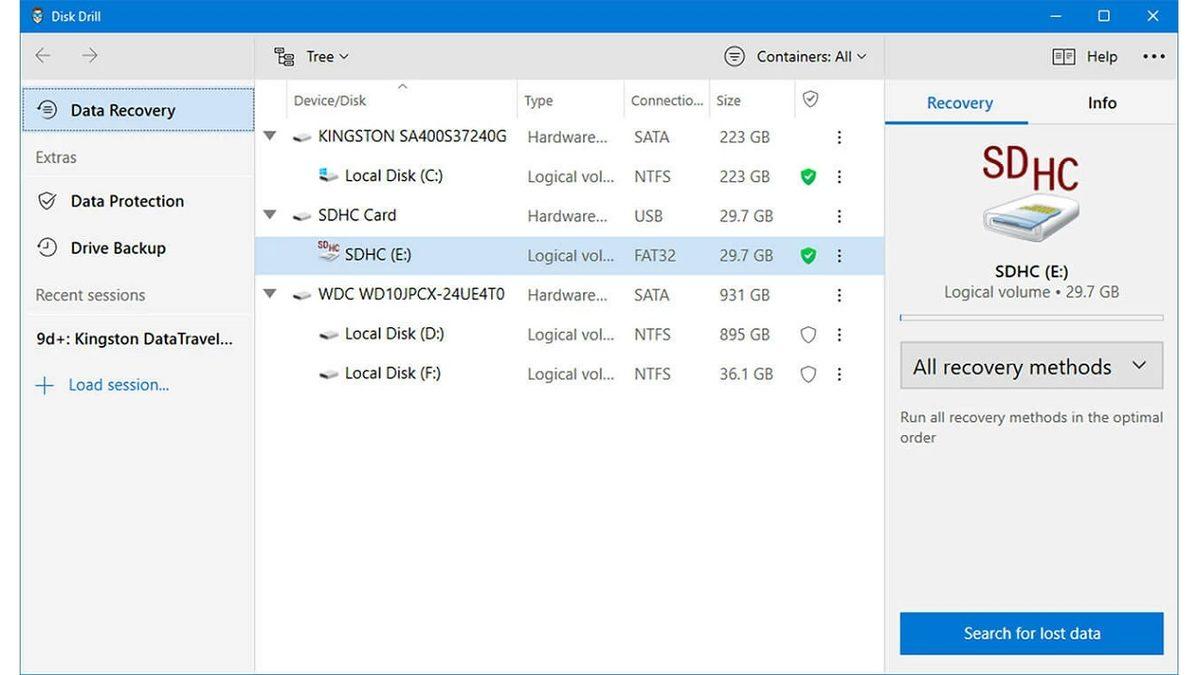Collapse the WDC WD10JPCX-24UE4T0 disk tree
1200x675 pixels.
tap(269, 295)
